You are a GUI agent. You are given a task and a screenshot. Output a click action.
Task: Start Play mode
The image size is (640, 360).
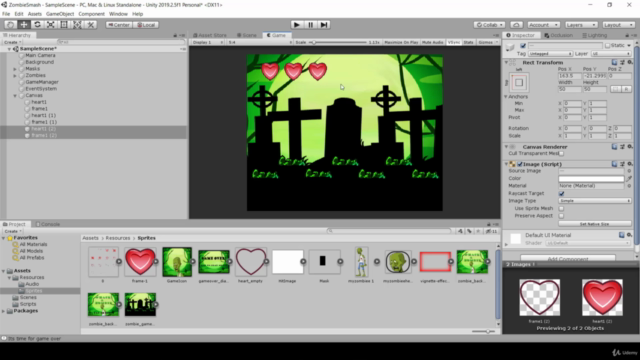tap(297, 25)
